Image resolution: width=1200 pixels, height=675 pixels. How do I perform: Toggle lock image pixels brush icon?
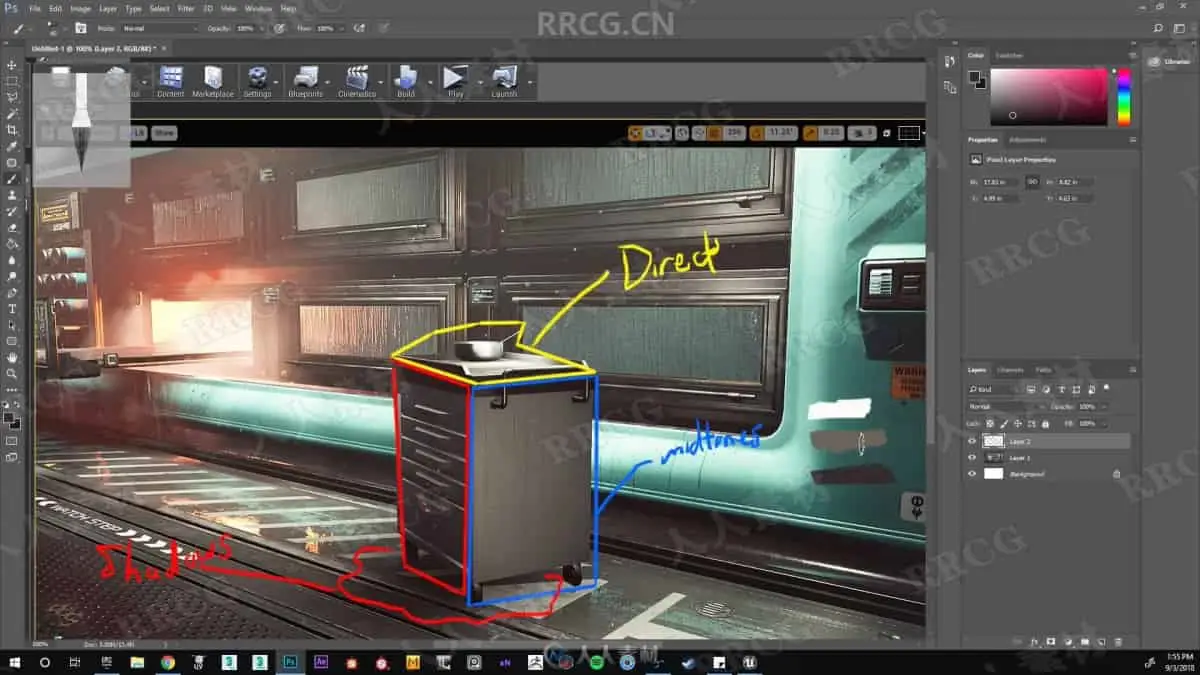point(1004,424)
